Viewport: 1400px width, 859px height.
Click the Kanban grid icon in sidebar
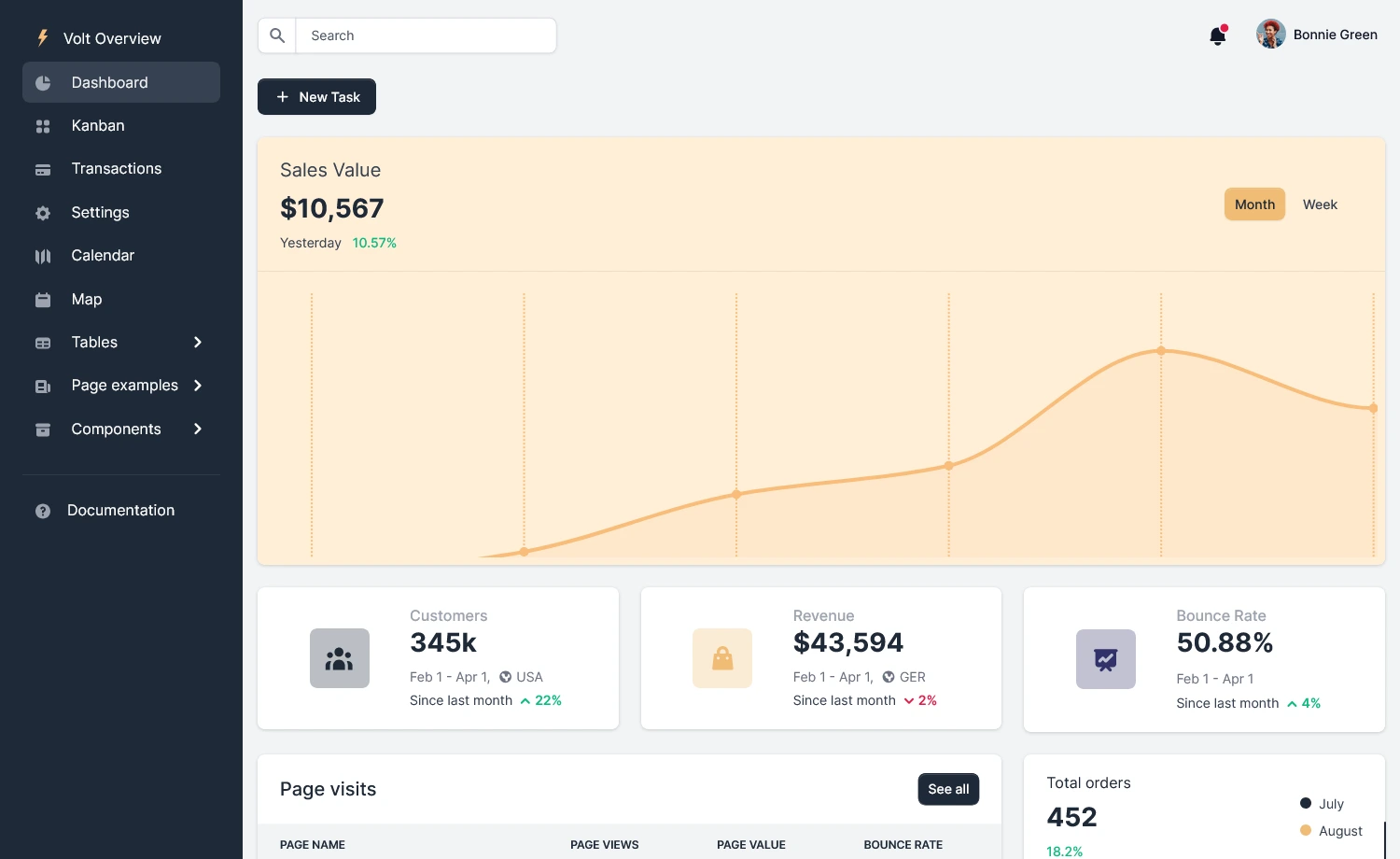coord(43,125)
